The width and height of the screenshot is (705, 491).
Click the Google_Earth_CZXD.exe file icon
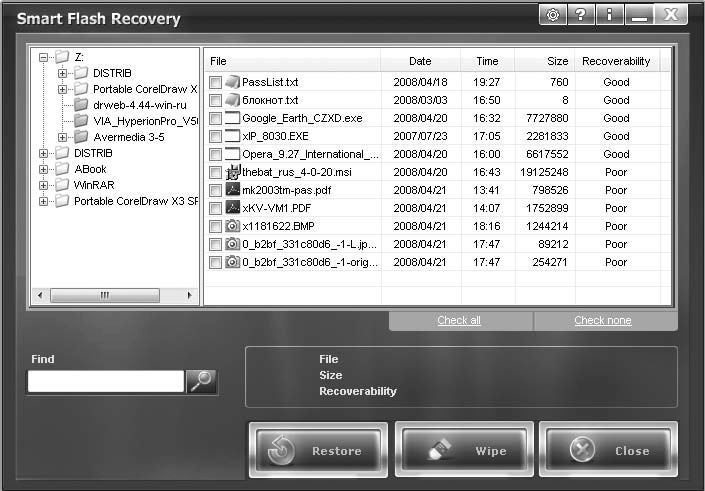[232, 118]
